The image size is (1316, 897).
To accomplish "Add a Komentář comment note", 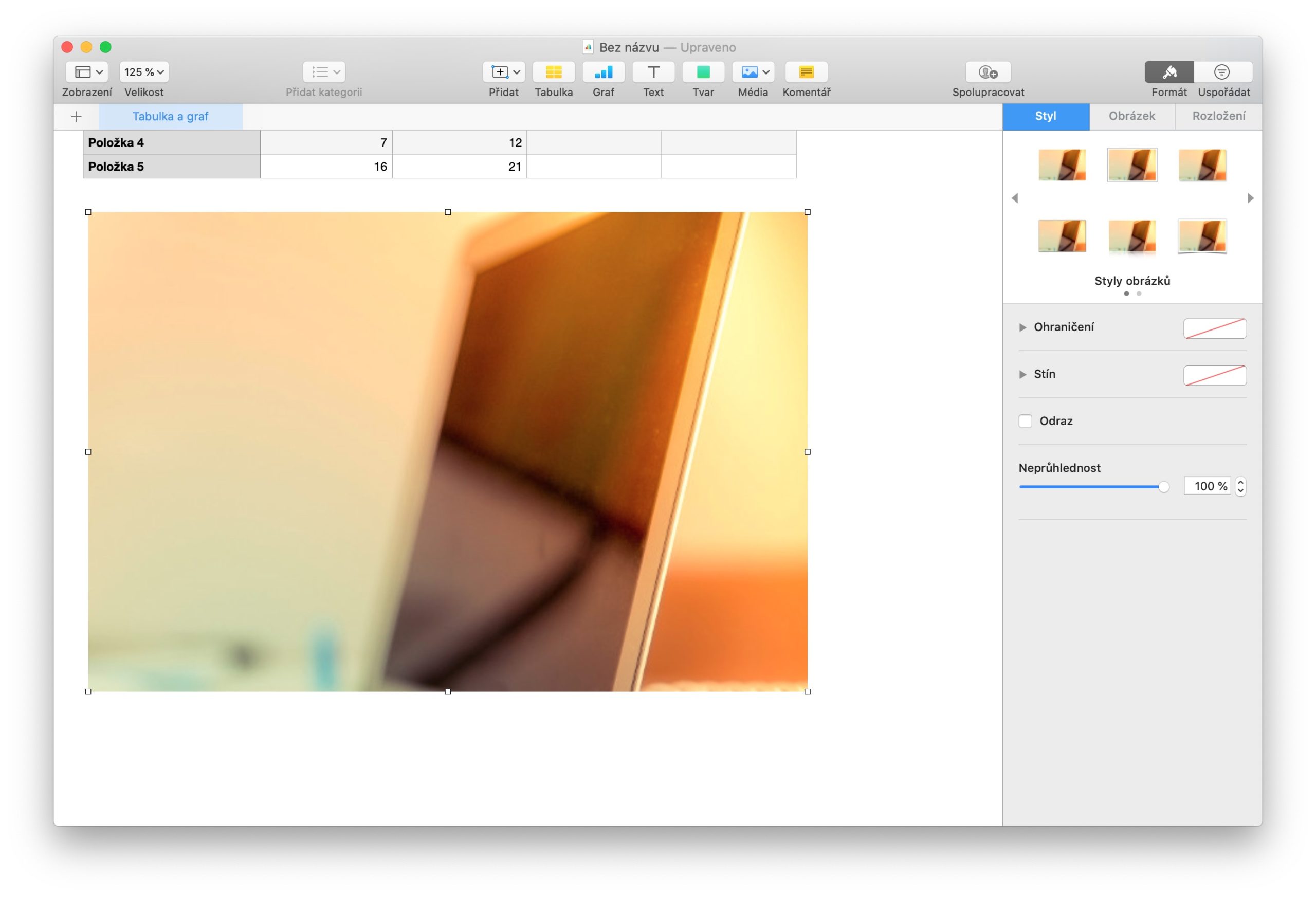I will tap(806, 72).
